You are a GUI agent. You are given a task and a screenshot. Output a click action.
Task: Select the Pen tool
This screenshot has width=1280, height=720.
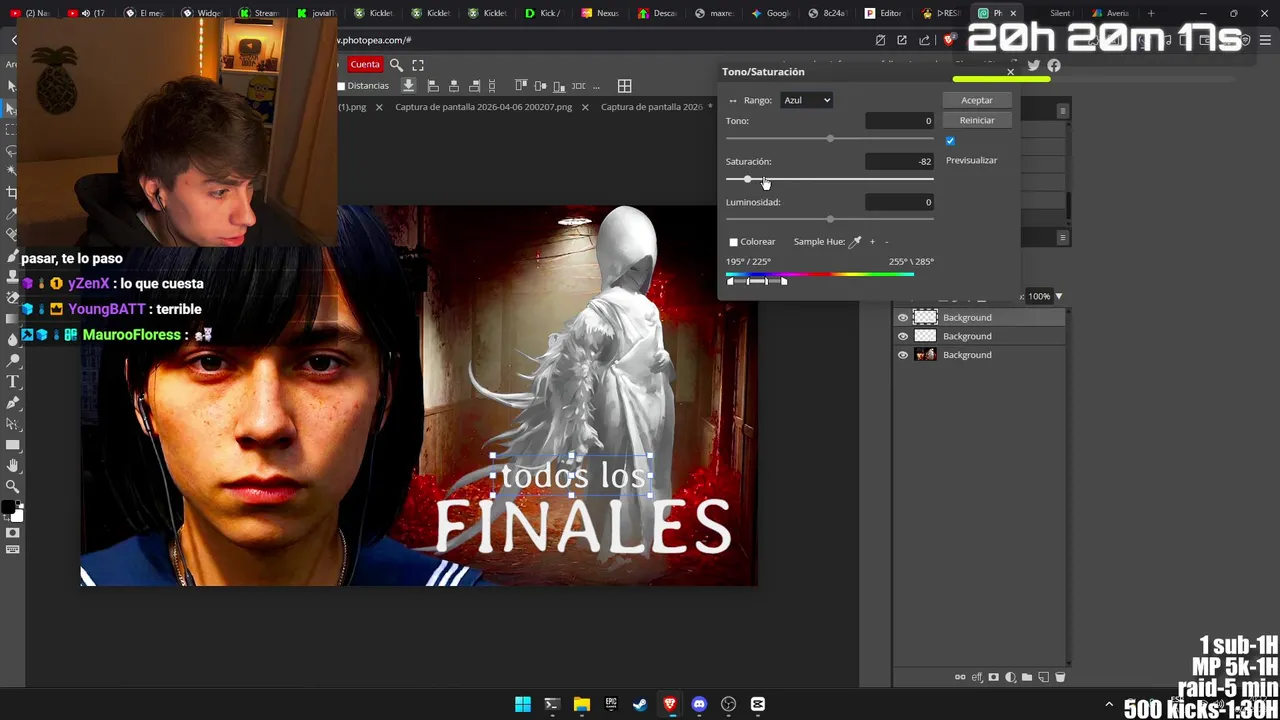coord(12,403)
